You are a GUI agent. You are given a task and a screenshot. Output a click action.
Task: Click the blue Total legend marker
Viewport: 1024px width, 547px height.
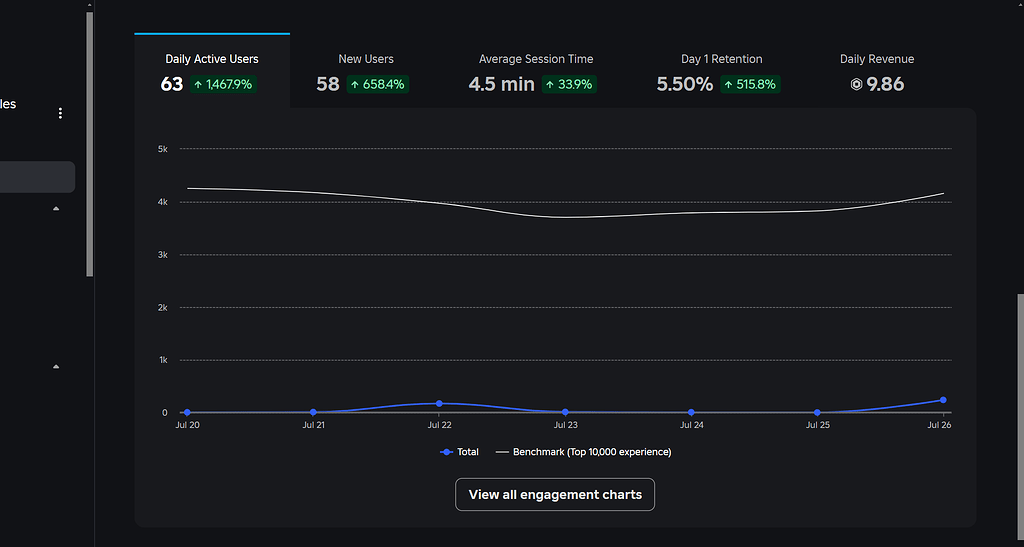(x=446, y=452)
